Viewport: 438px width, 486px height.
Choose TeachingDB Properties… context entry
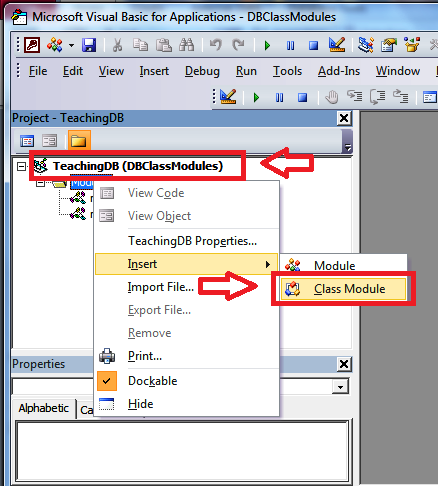coord(192,241)
